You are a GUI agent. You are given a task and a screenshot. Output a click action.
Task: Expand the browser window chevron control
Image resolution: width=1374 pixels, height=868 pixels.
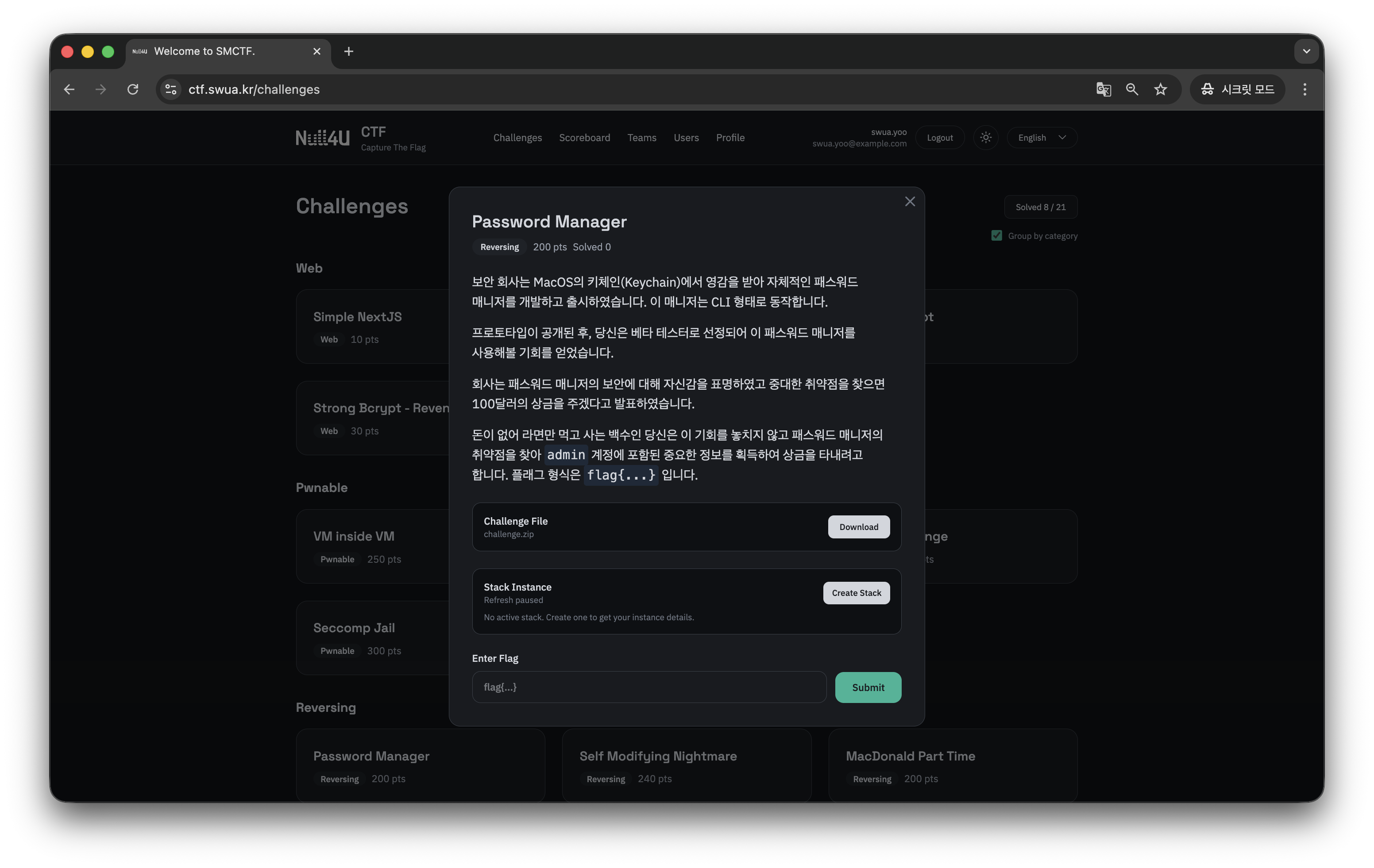coord(1306,51)
